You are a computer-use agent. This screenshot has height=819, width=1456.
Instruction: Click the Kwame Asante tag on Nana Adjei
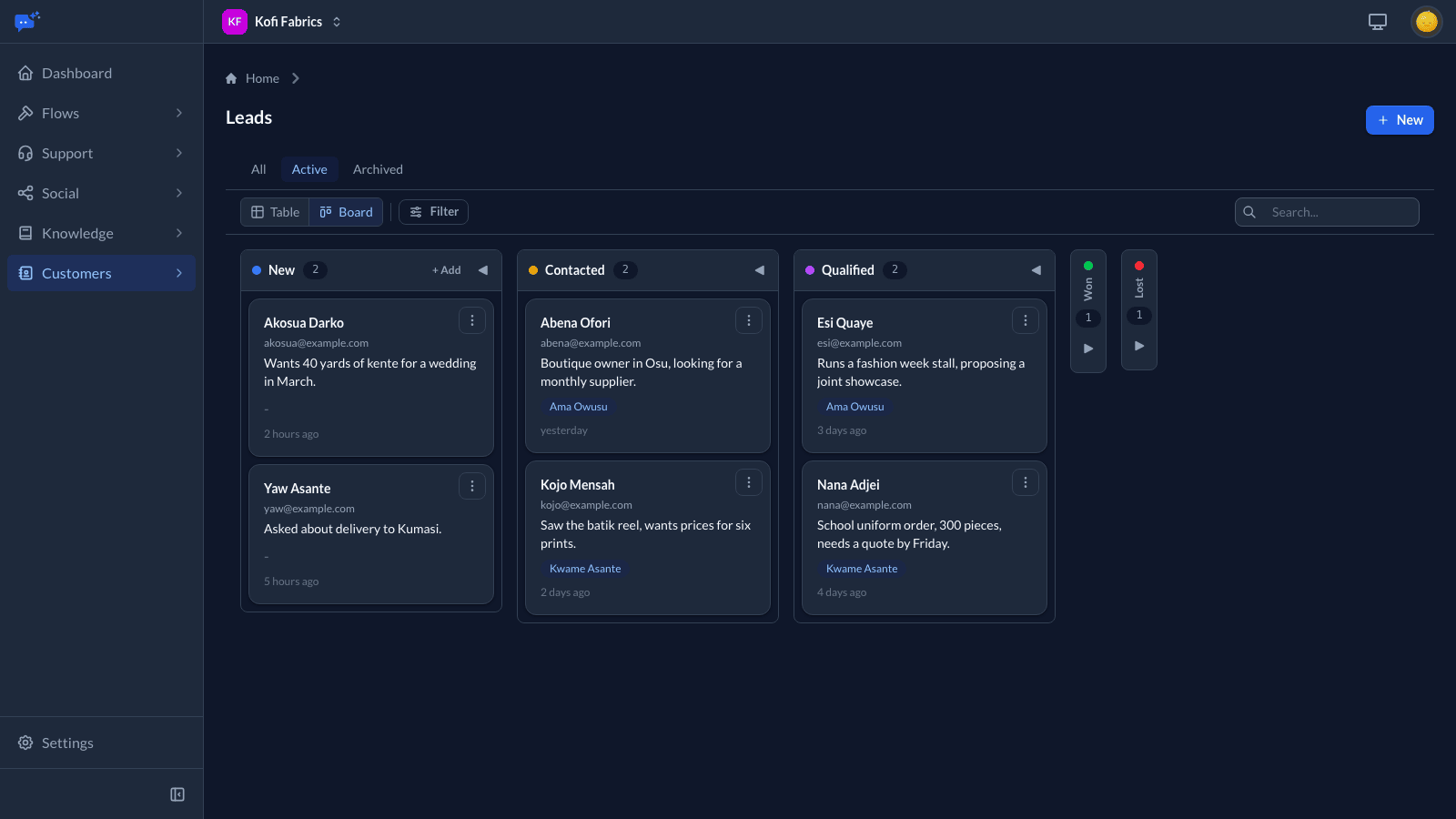pyautogui.click(x=862, y=569)
